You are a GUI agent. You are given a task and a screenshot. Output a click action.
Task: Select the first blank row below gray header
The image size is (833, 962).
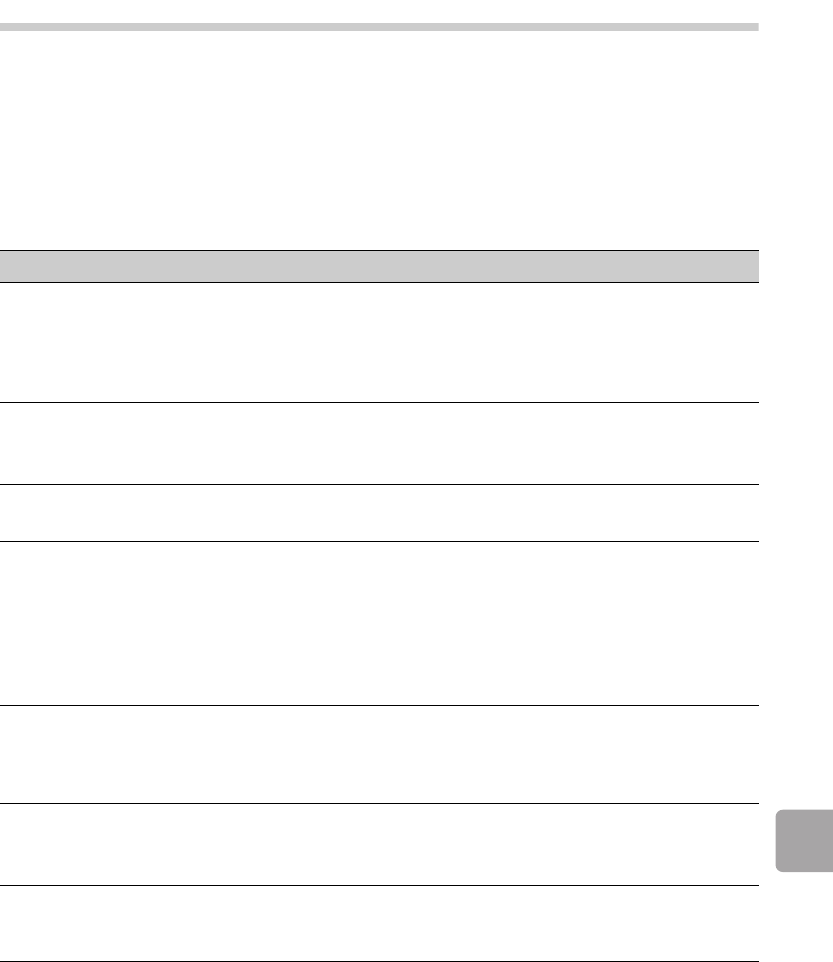pos(379,342)
